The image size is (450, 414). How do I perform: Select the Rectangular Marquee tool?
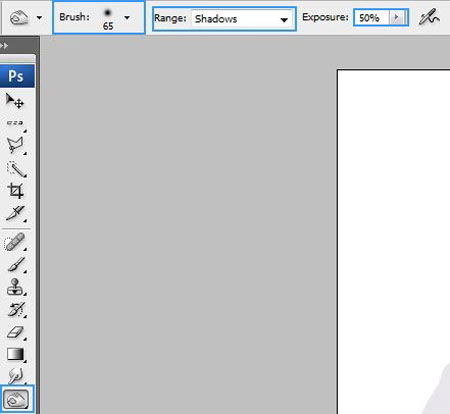pos(15,123)
